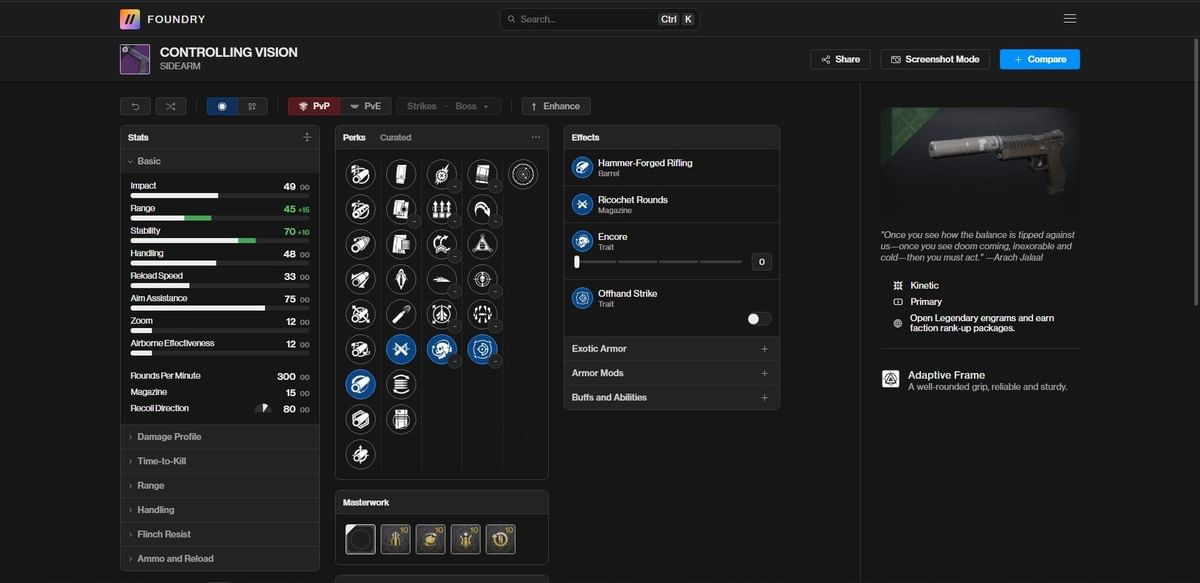Open Screenshot Mode
Image resolution: width=1200 pixels, height=583 pixels.
point(935,59)
